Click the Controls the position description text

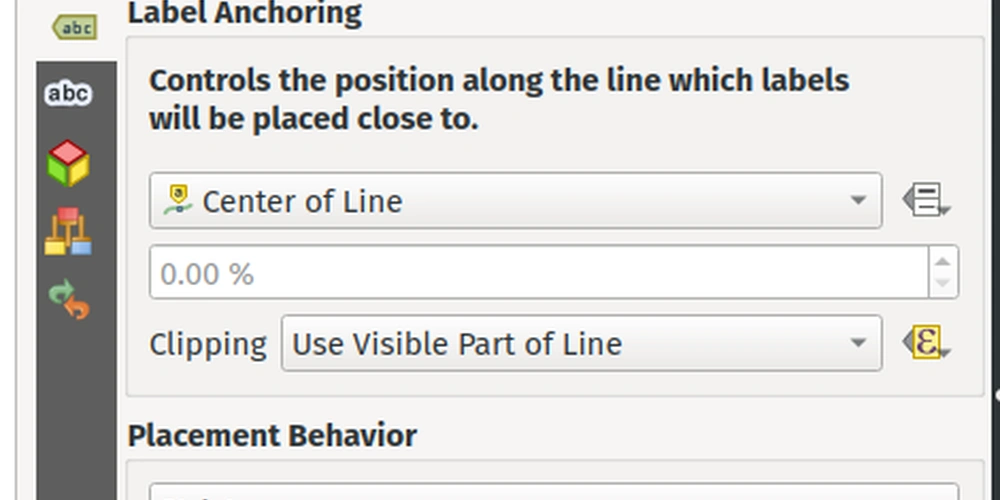pos(499,99)
